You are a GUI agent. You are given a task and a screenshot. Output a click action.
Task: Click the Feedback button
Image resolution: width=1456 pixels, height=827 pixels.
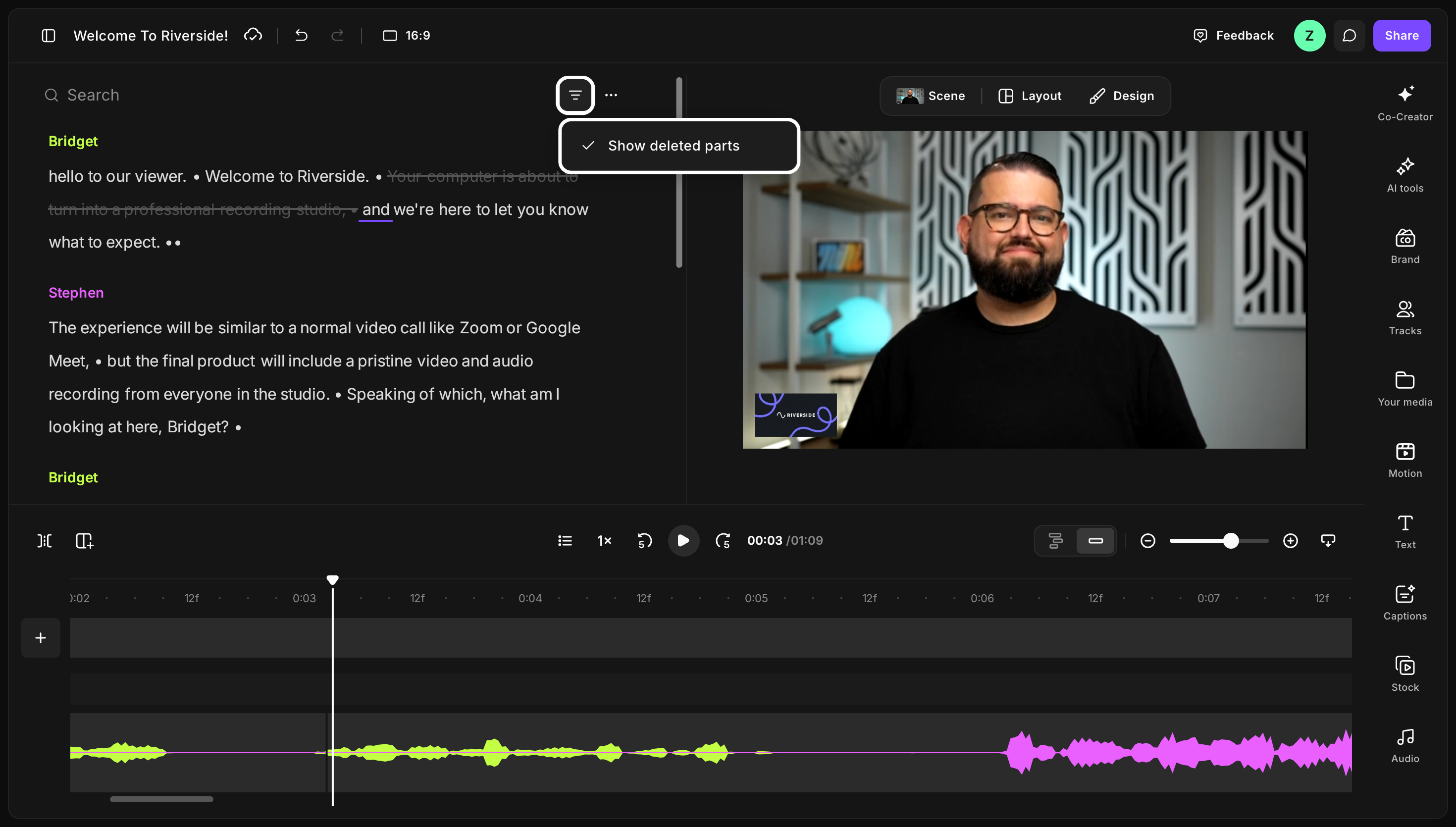pos(1234,35)
